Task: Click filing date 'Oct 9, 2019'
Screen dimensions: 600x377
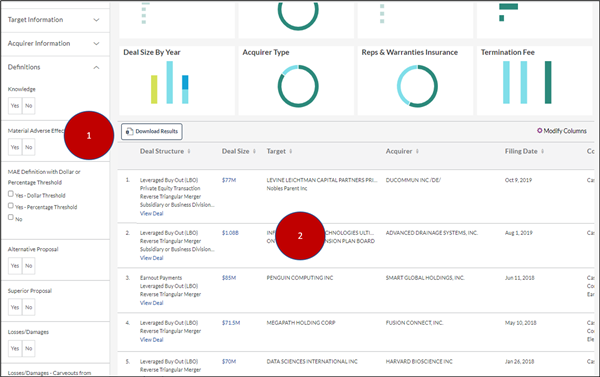Action: click(x=518, y=180)
